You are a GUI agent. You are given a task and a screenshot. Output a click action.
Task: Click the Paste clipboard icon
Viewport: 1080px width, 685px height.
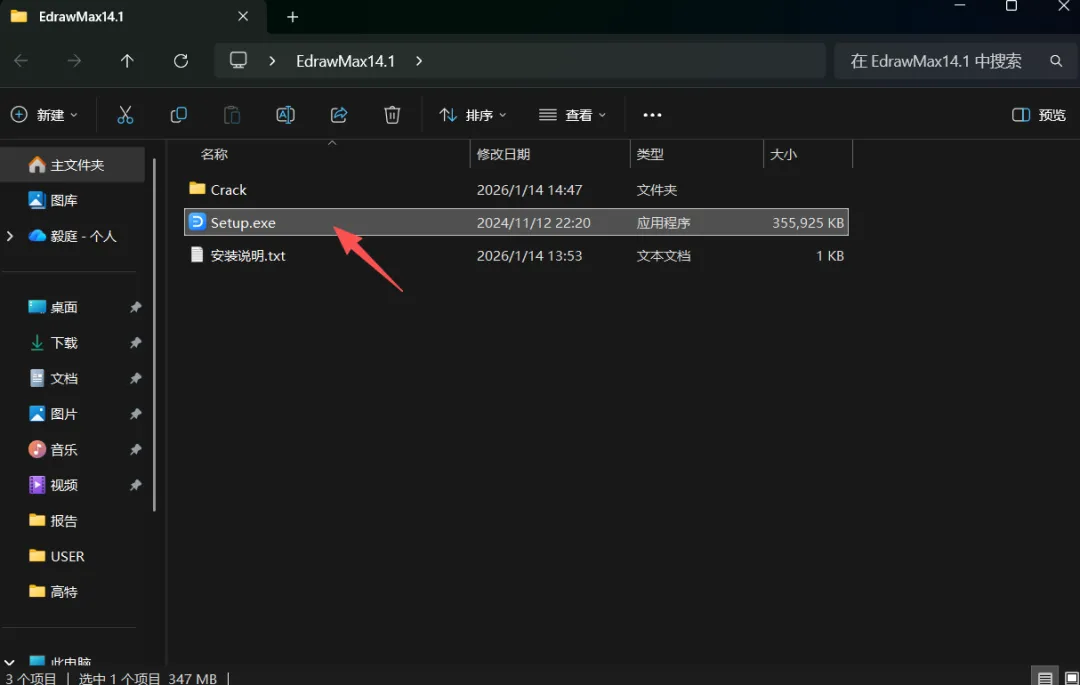click(x=232, y=115)
